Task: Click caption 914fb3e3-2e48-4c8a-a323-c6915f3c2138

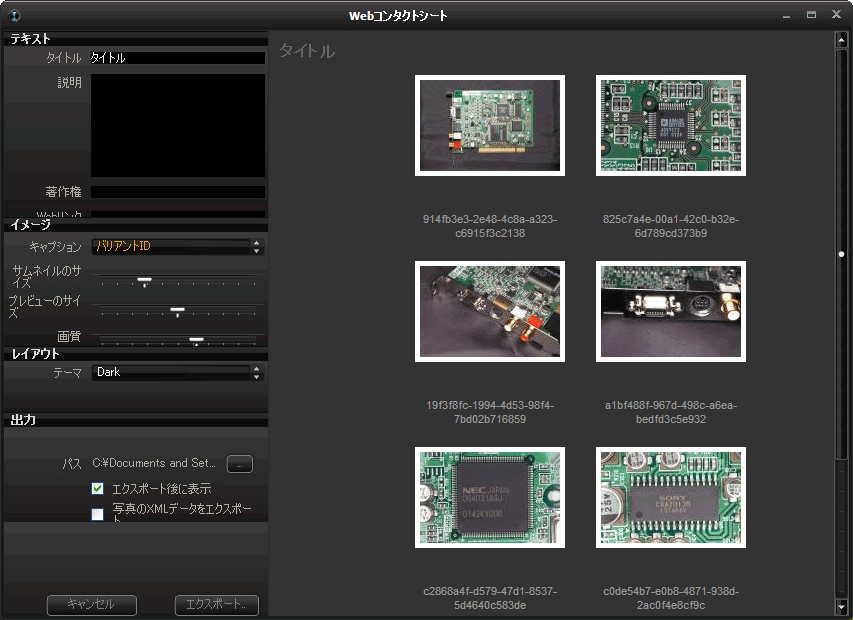Action: coord(490,226)
